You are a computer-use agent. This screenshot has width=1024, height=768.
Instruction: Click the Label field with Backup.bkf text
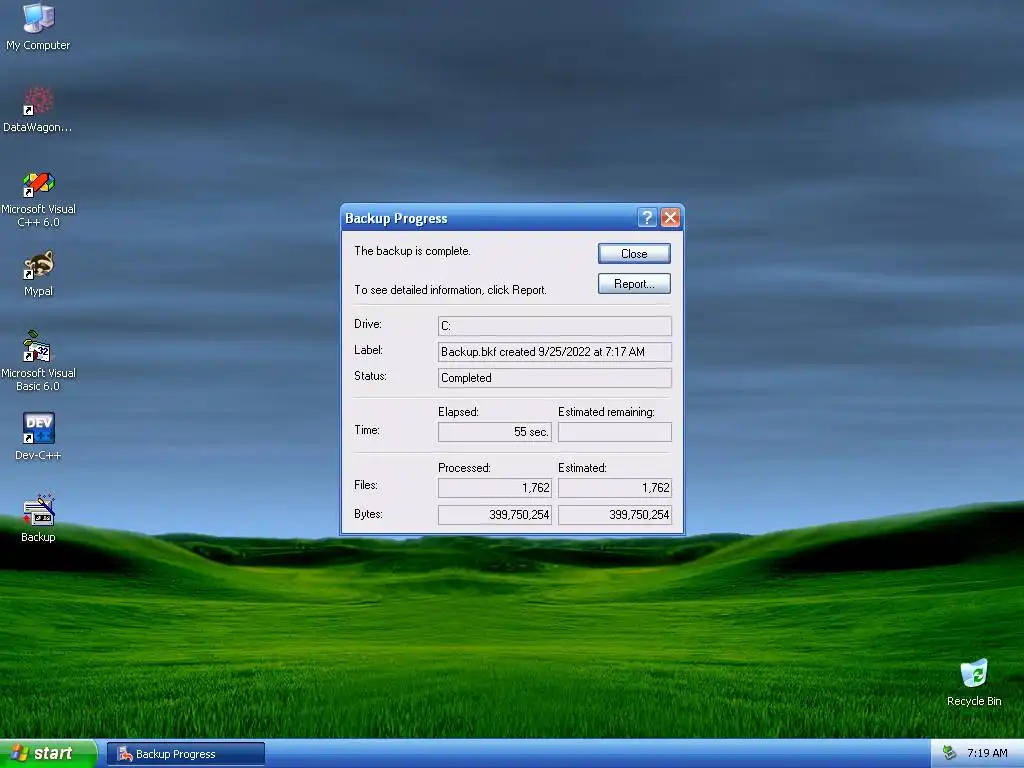[x=554, y=352]
